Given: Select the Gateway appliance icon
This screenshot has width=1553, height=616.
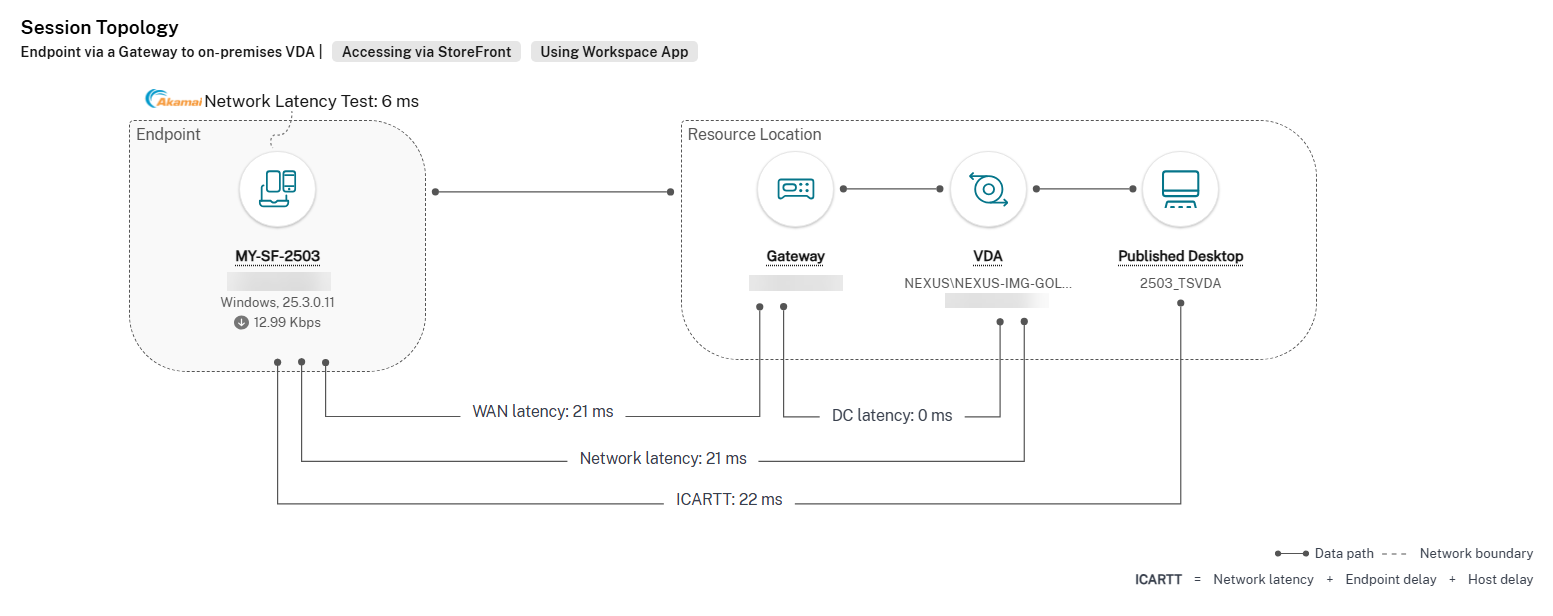Looking at the screenshot, I should click(x=794, y=189).
